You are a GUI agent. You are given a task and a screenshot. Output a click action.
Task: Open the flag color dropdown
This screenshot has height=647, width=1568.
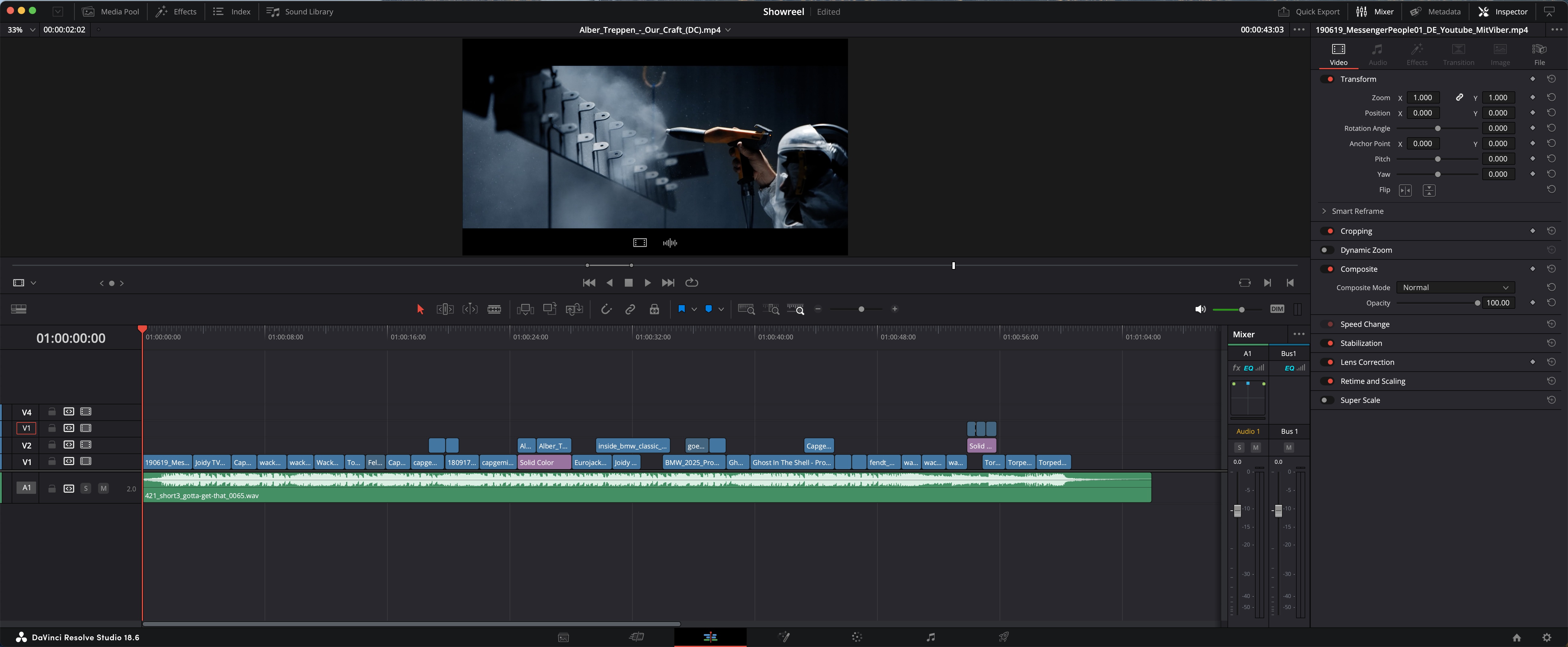point(694,309)
